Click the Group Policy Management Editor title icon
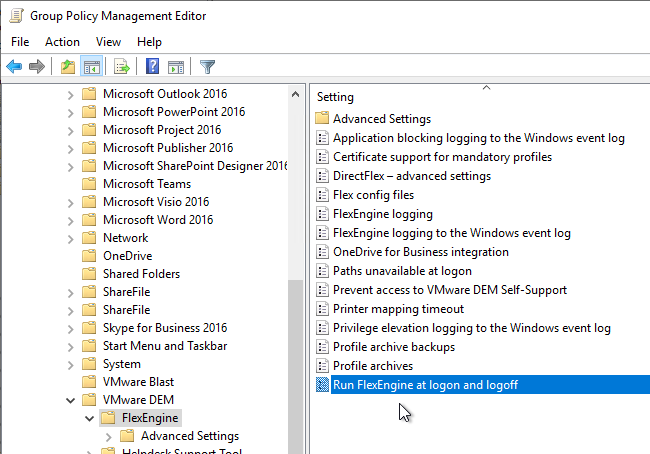 tap(17, 16)
